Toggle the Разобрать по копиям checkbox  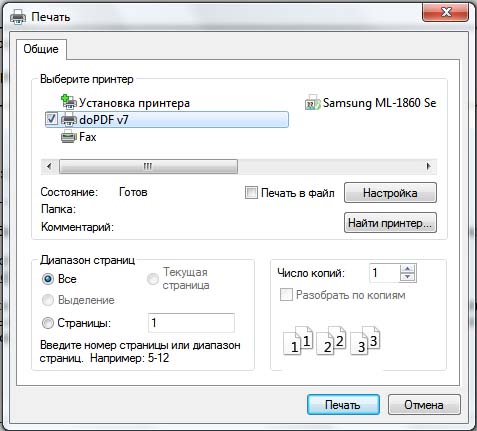[x=286, y=295]
